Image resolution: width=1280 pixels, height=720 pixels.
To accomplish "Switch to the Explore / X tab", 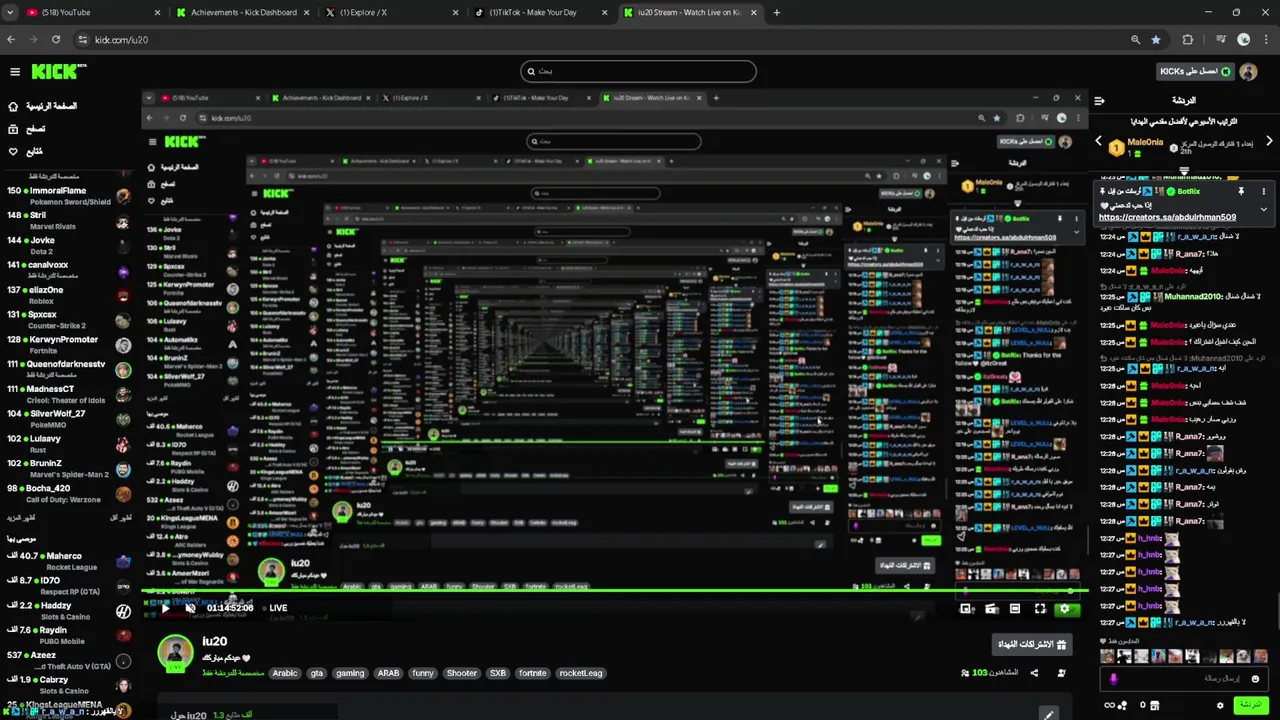I will pos(393,12).
